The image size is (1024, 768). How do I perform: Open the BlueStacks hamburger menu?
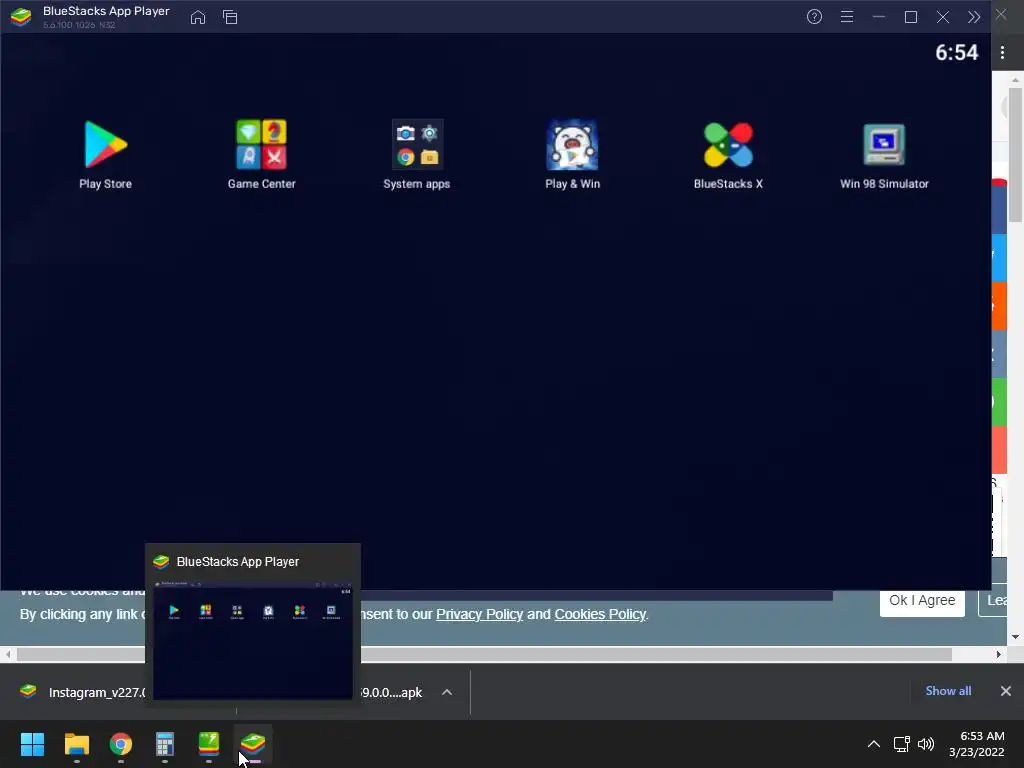pos(846,16)
